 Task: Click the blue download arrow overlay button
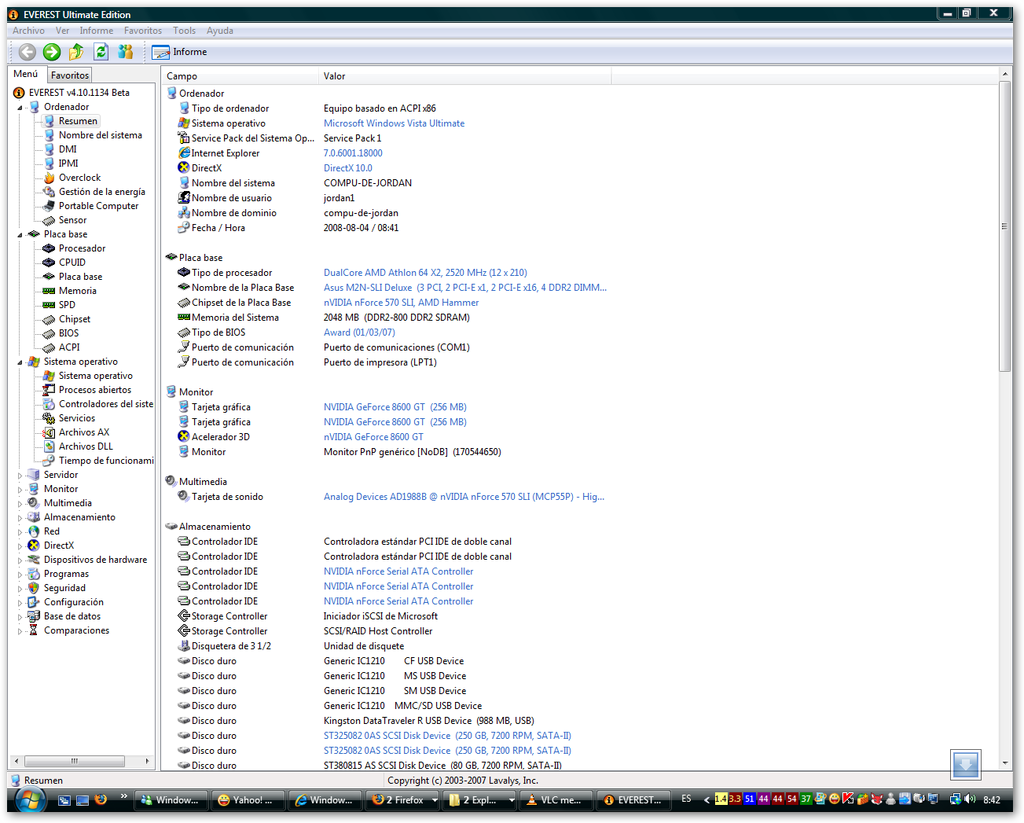pyautogui.click(x=965, y=764)
